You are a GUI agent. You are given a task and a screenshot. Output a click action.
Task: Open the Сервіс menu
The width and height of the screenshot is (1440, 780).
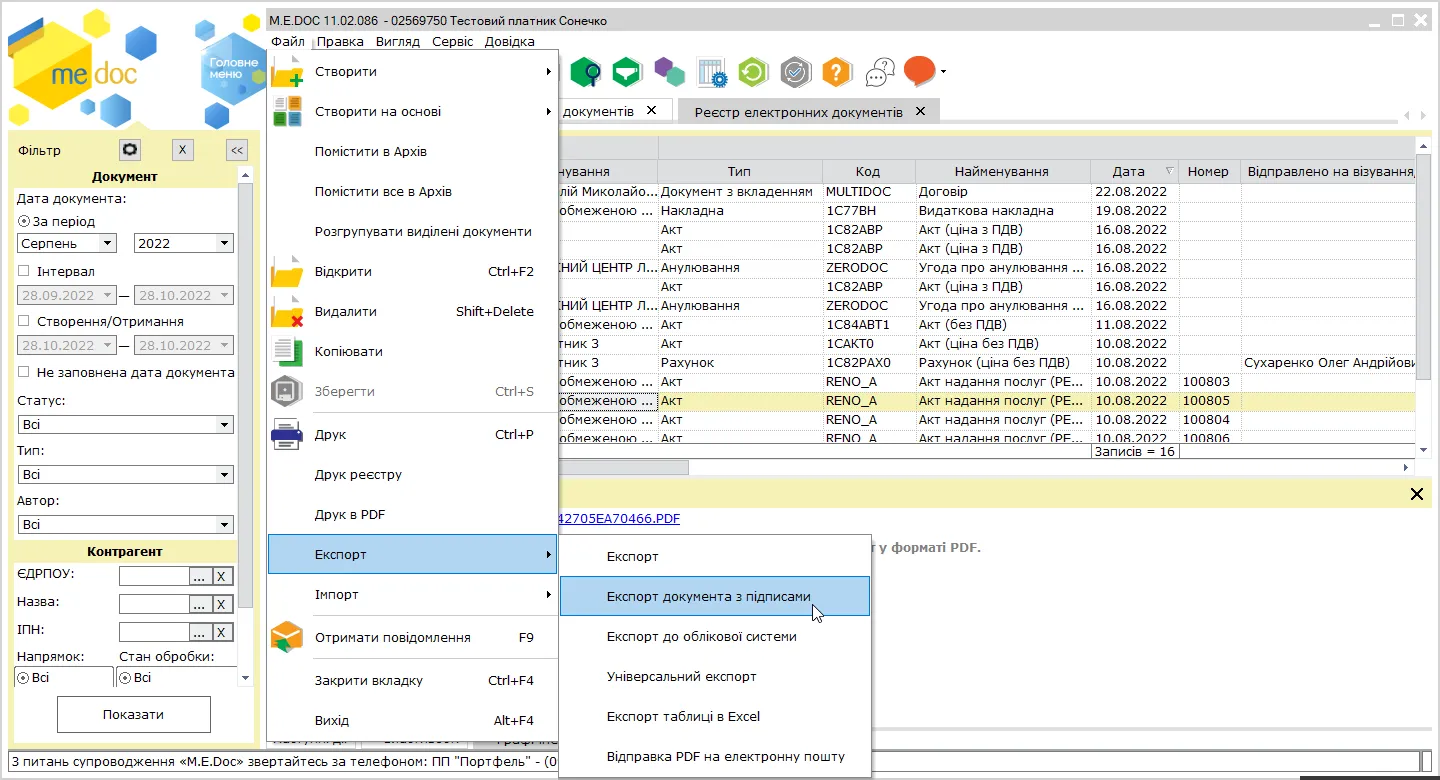click(453, 42)
